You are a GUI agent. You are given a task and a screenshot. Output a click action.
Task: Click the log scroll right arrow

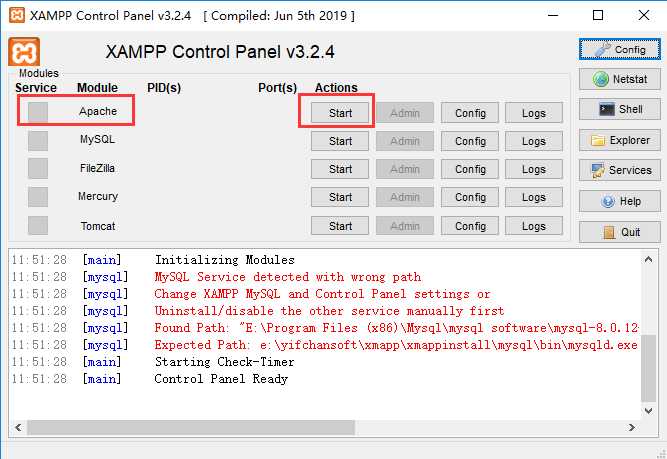pos(632,427)
